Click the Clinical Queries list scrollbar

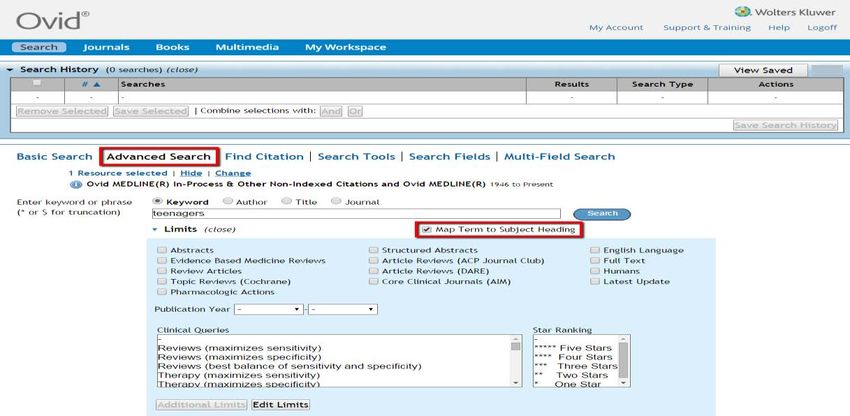coord(516,361)
